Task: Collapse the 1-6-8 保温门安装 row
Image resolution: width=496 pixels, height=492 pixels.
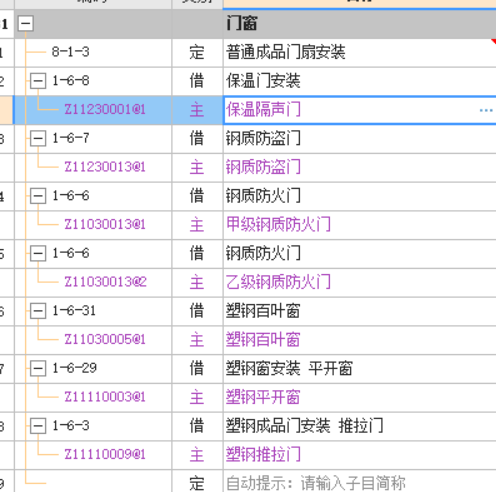Action: (38, 81)
